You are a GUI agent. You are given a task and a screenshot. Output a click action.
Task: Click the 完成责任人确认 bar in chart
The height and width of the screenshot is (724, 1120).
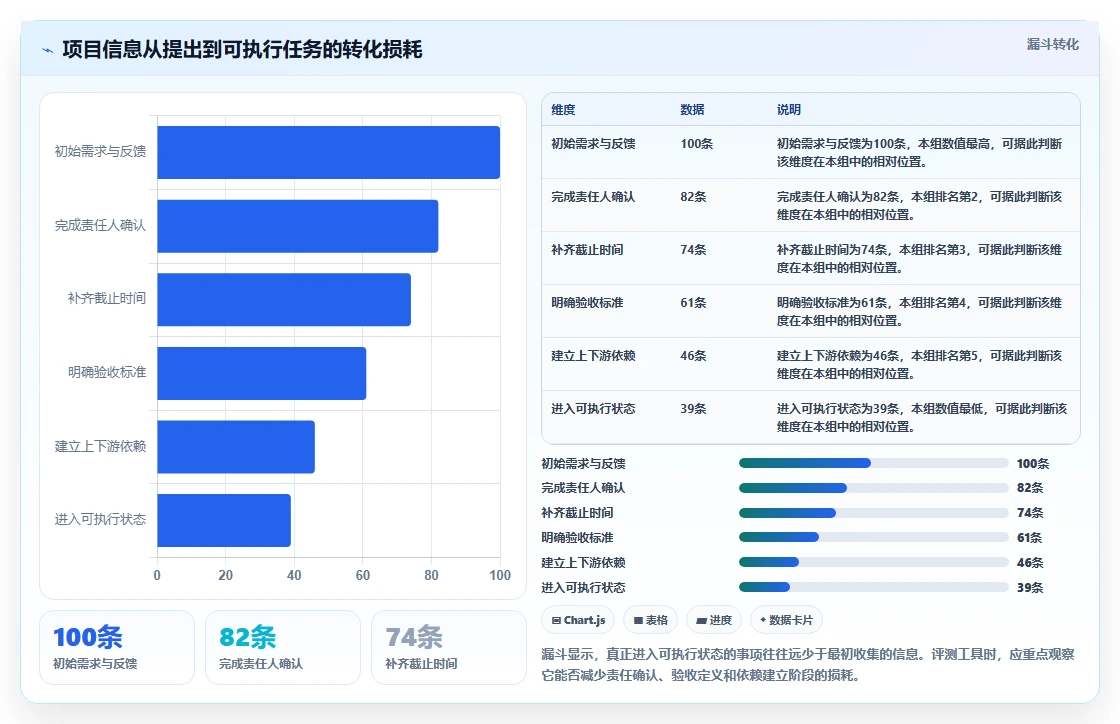pyautogui.click(x=298, y=226)
